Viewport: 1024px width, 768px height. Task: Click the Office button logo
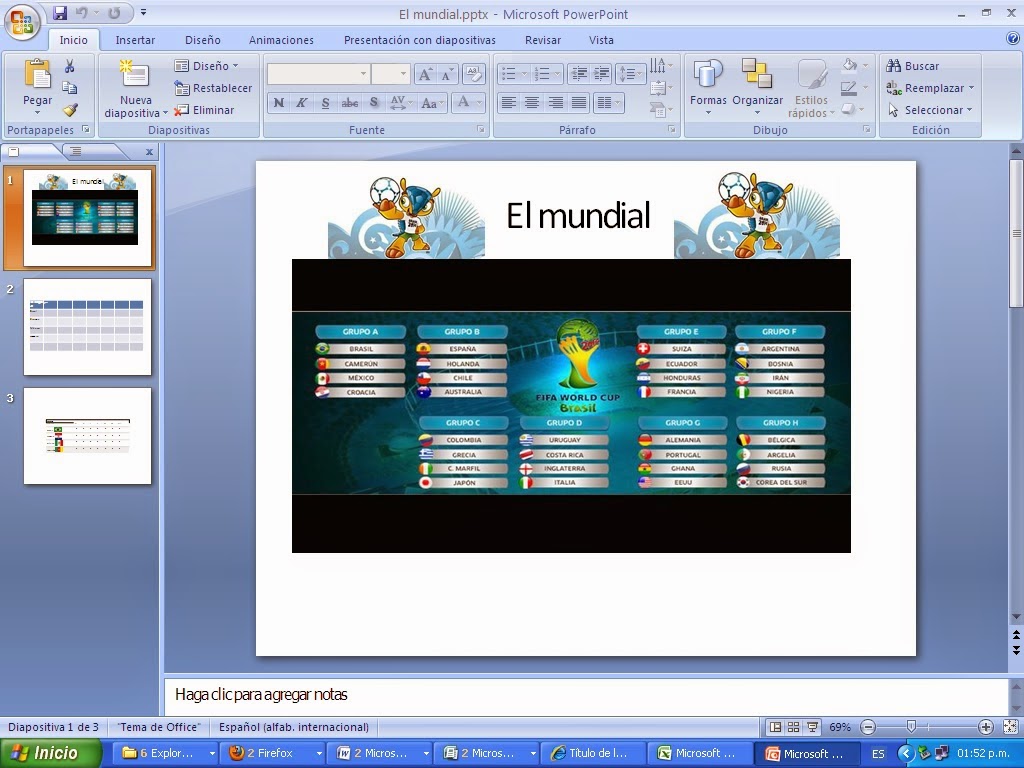[x=22, y=22]
